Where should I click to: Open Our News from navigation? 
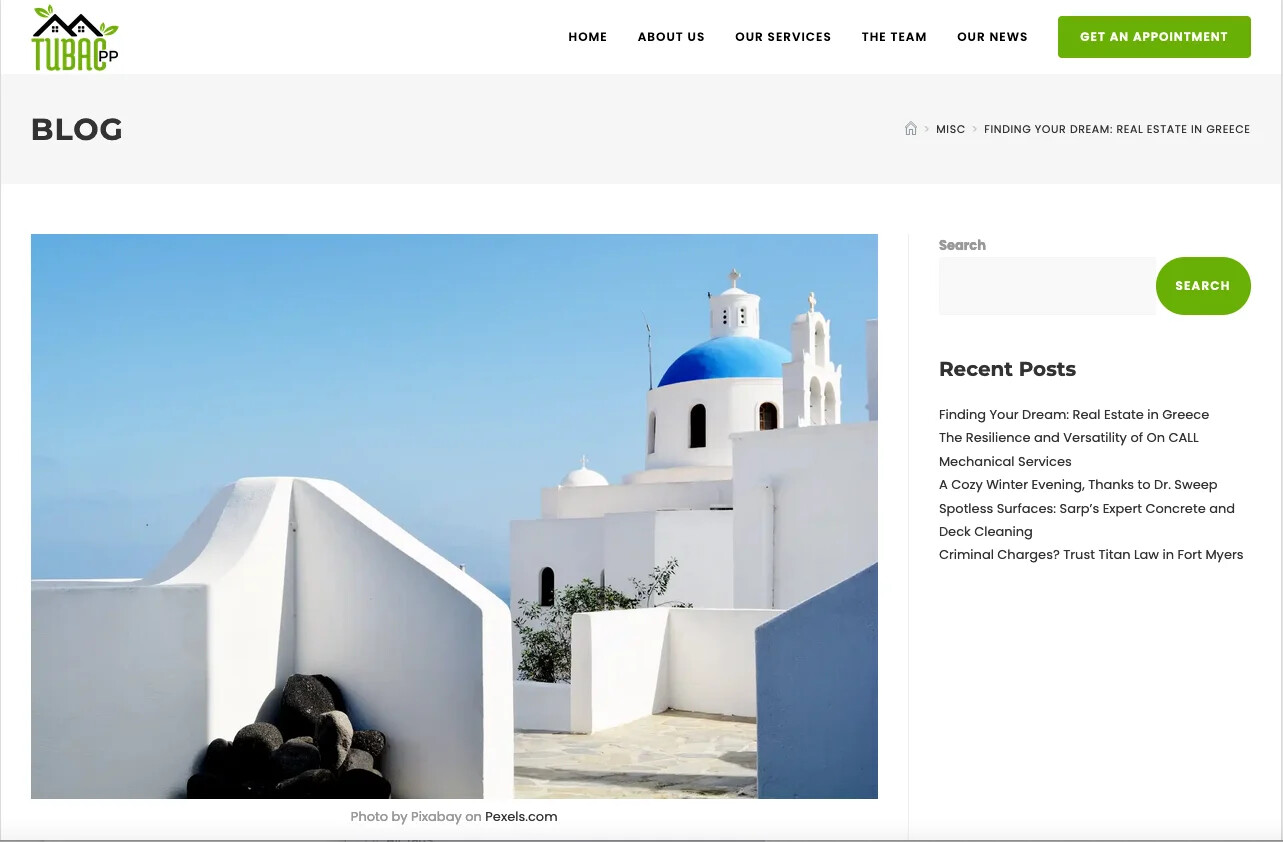click(992, 37)
